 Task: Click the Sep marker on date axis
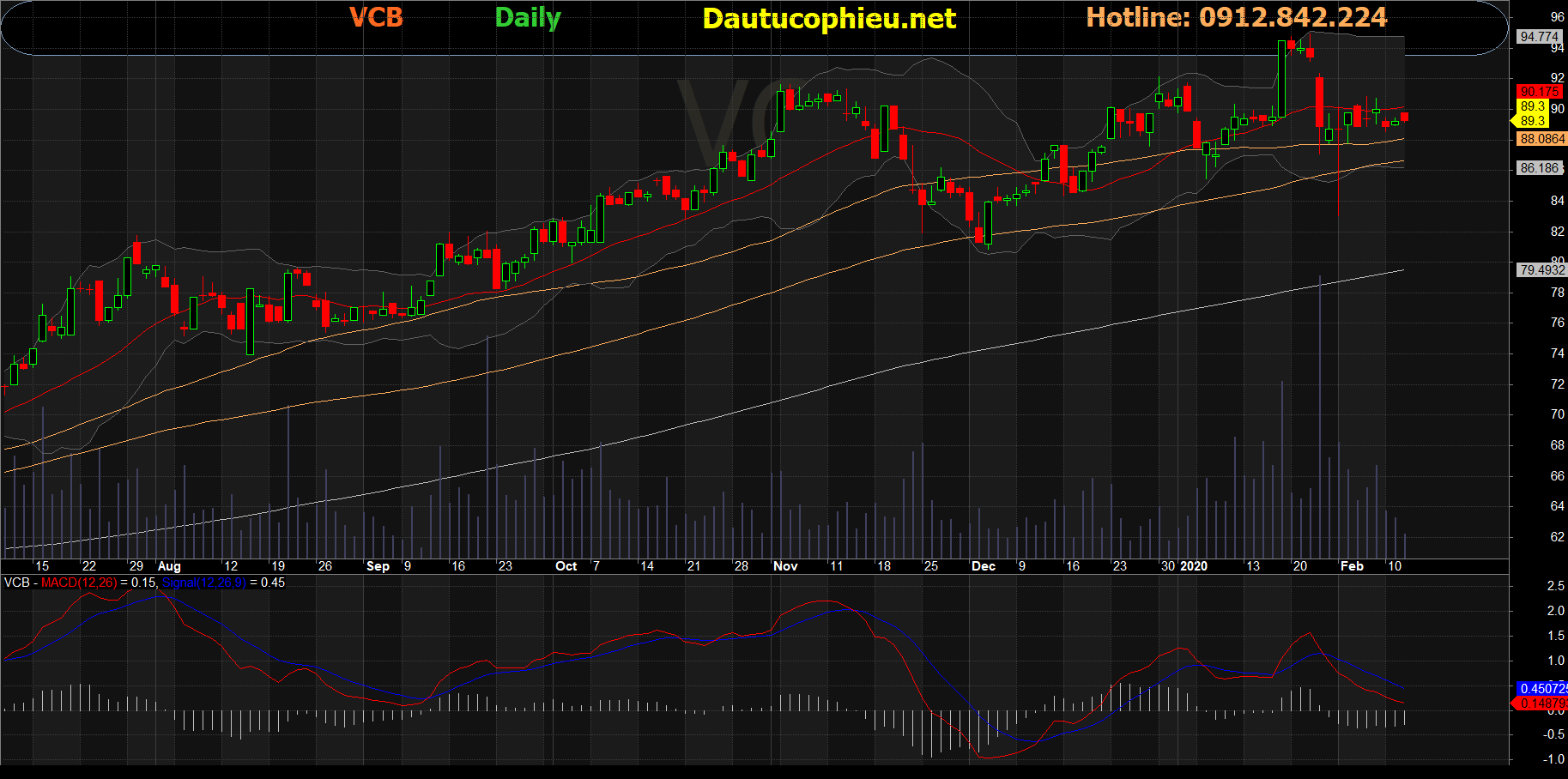(x=378, y=566)
